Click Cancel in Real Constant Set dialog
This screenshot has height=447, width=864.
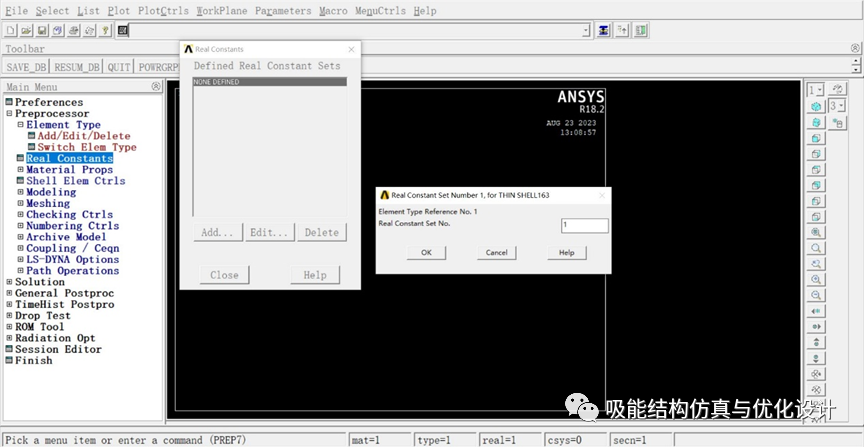tap(496, 252)
